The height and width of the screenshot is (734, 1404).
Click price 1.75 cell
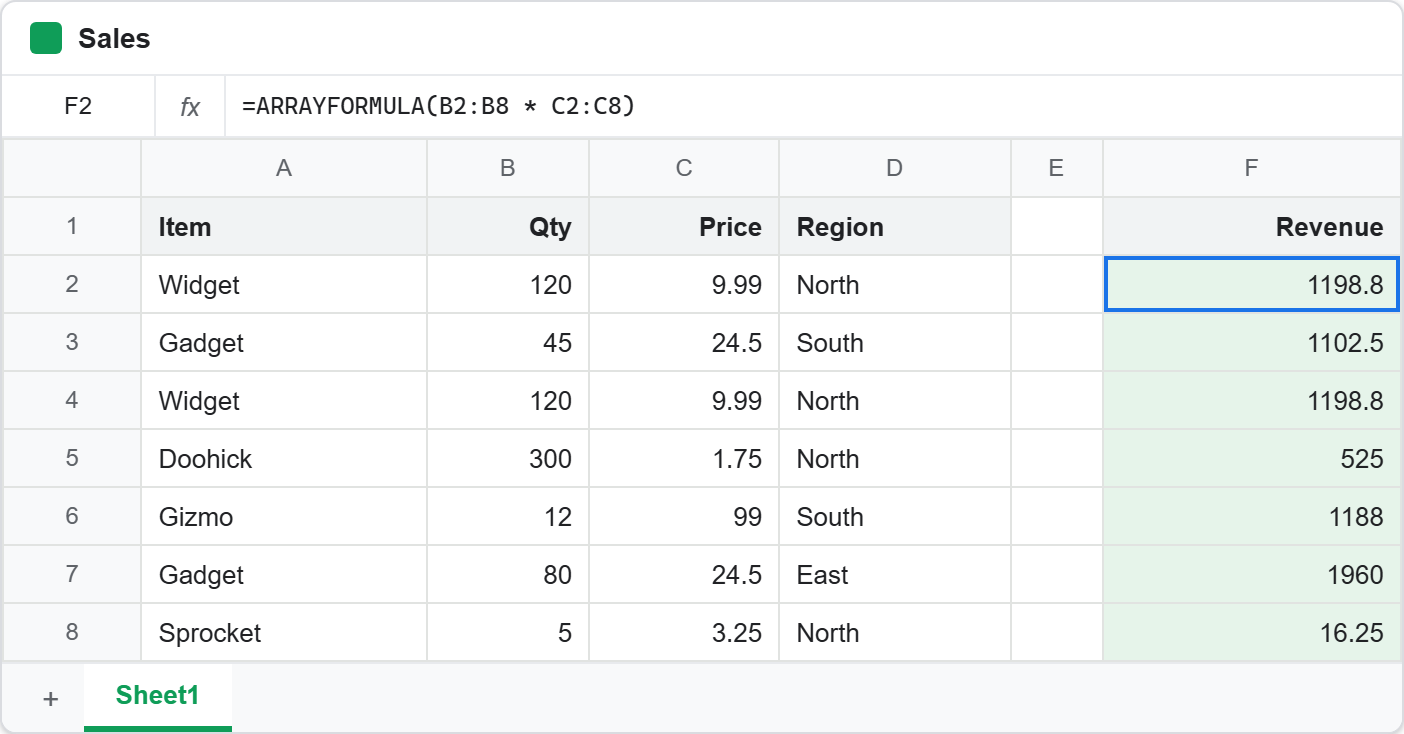click(x=684, y=458)
